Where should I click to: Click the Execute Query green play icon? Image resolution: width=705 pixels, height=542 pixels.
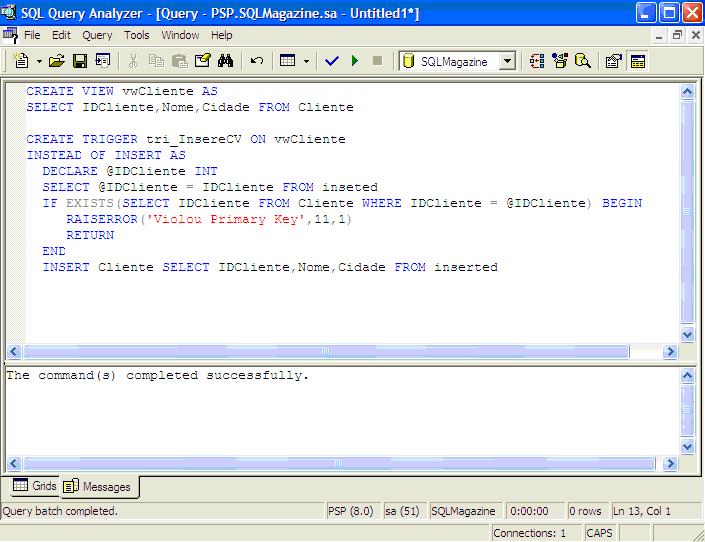pos(355,61)
